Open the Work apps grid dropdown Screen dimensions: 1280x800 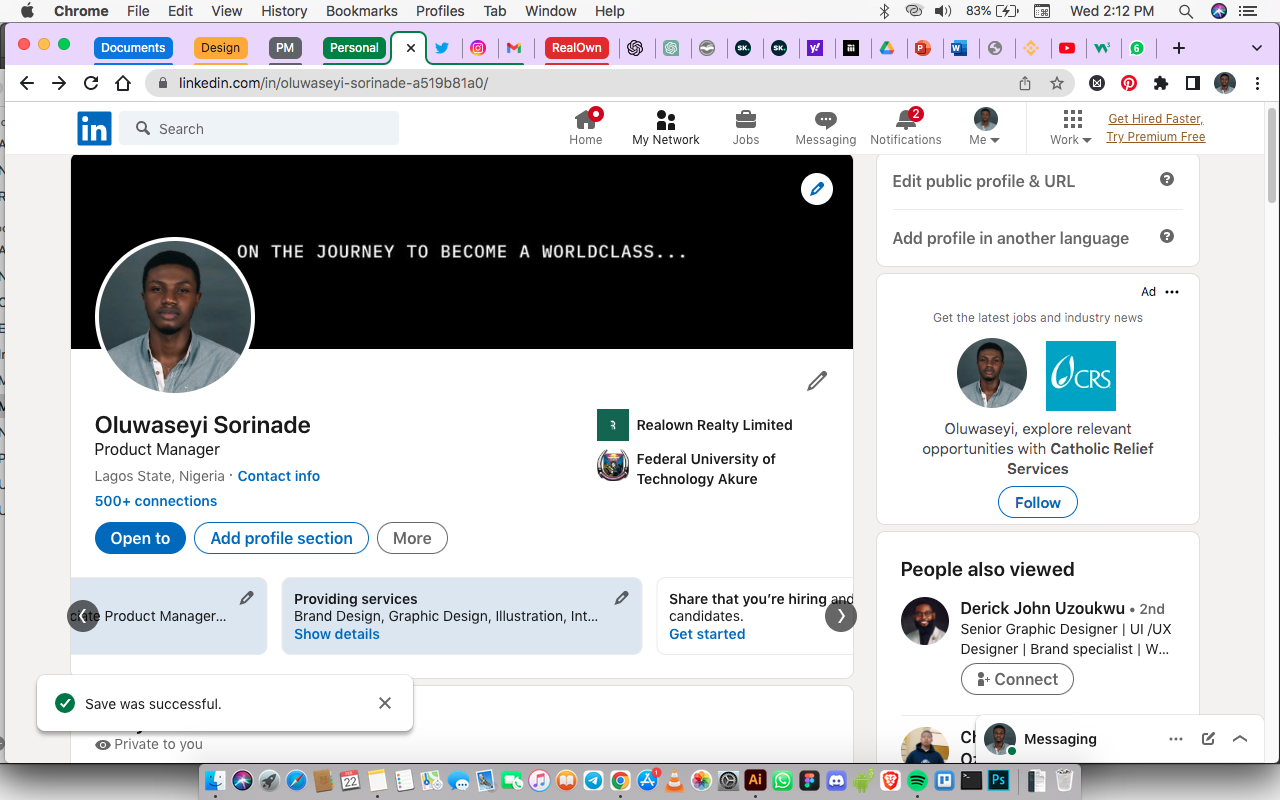coord(1071,127)
